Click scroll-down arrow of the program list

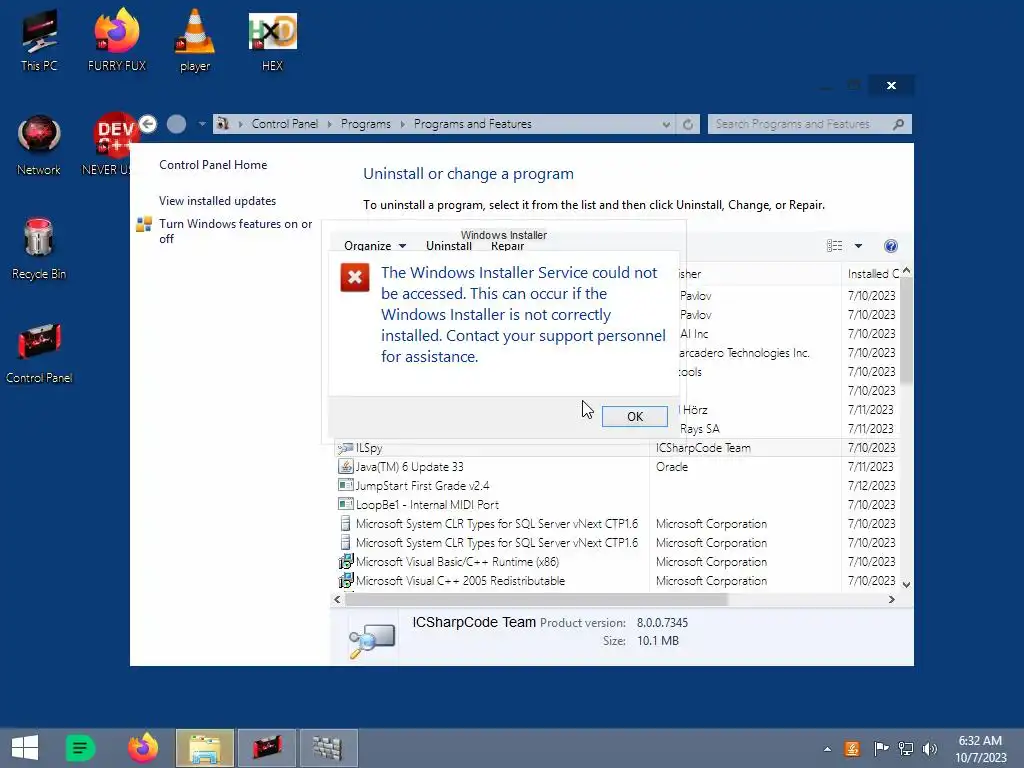[x=906, y=584]
